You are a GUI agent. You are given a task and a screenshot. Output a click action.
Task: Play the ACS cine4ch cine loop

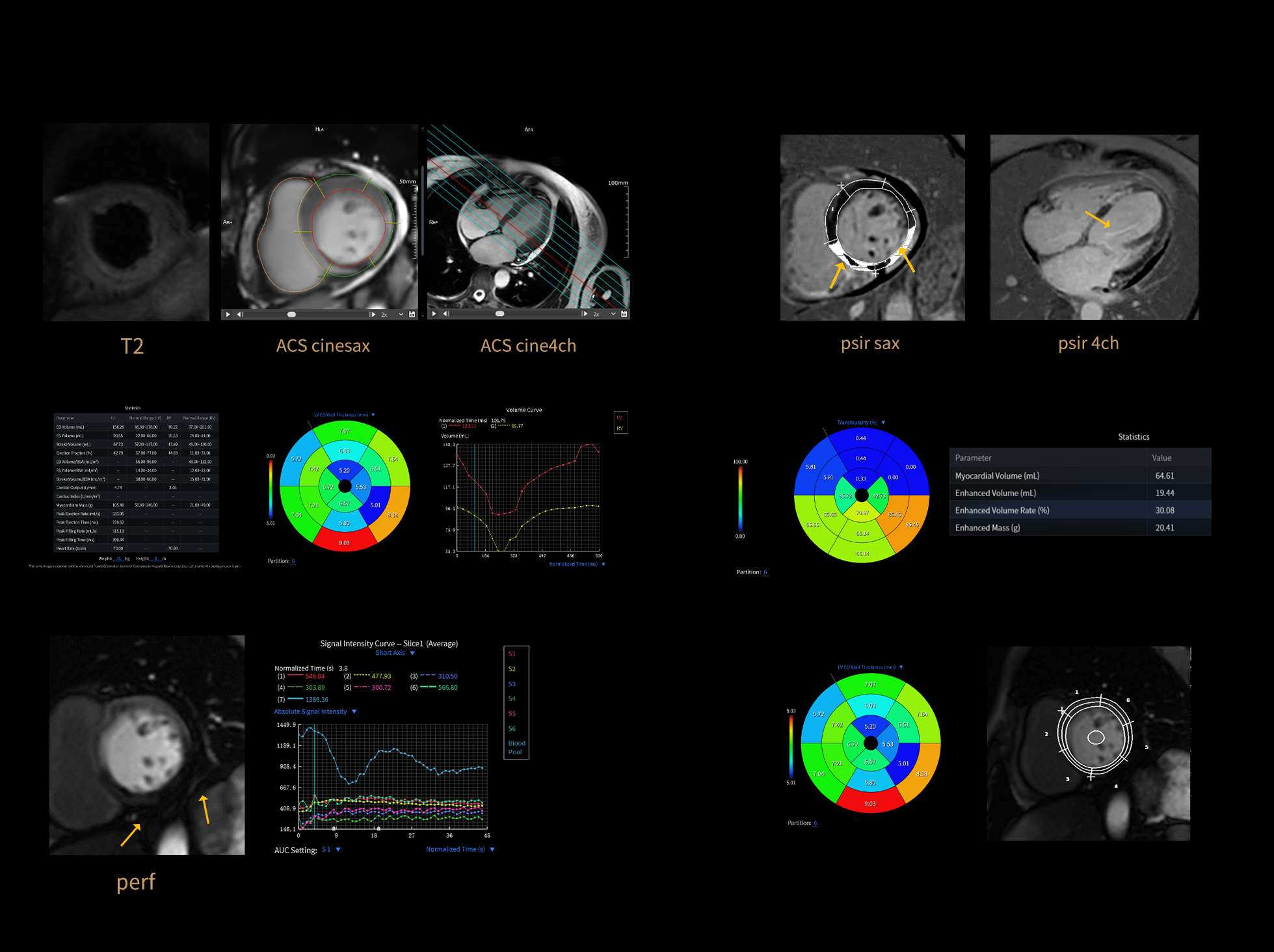point(434,313)
